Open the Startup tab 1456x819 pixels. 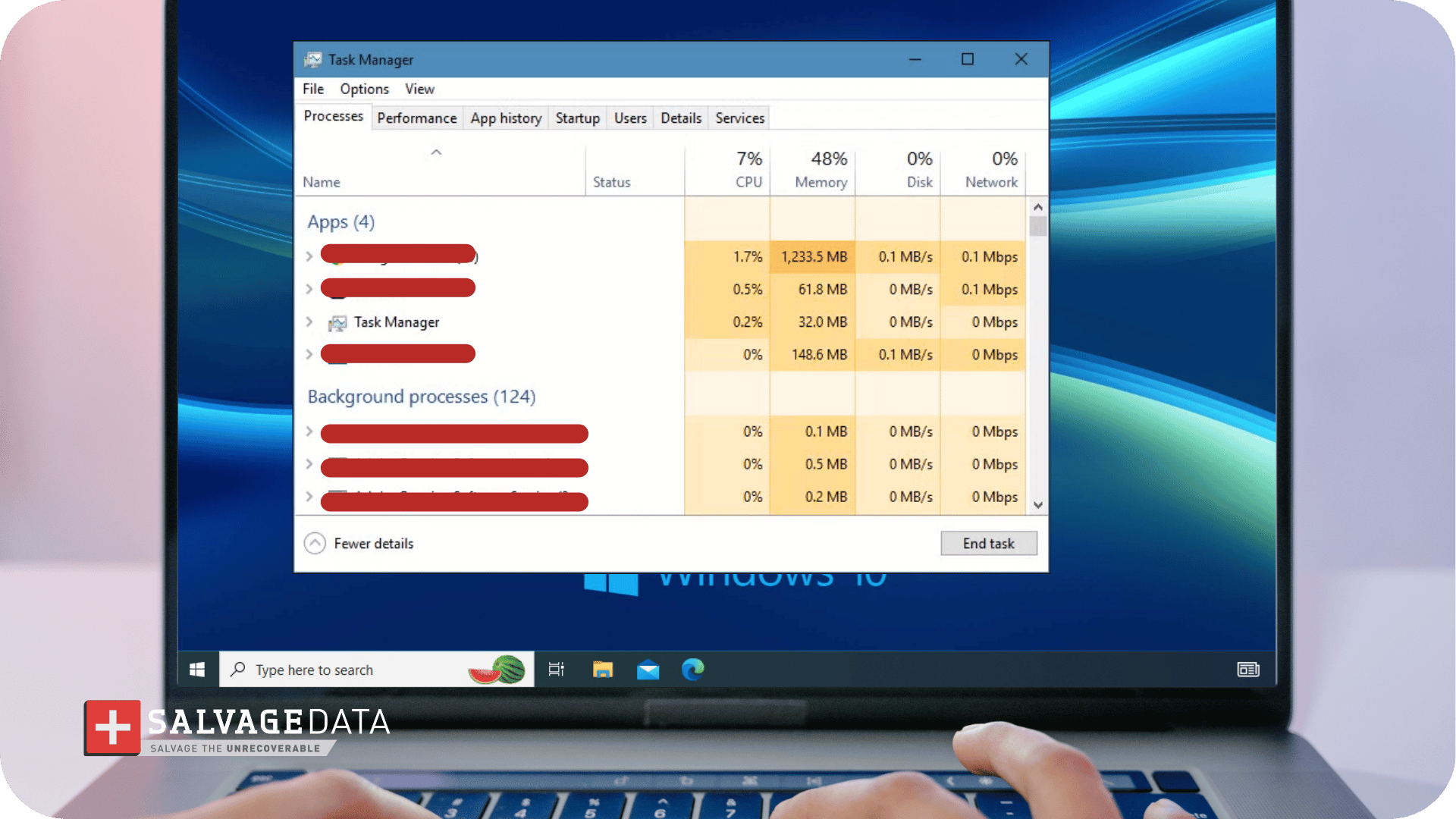[x=577, y=118]
